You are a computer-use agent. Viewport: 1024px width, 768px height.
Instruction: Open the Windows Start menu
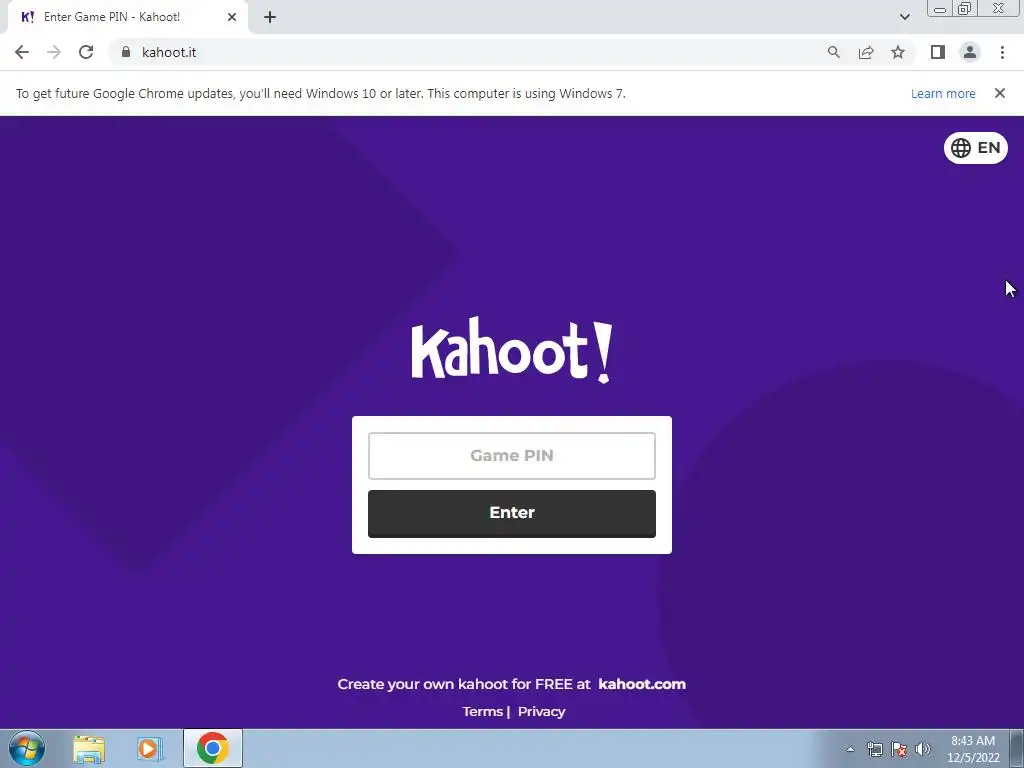tap(27, 748)
